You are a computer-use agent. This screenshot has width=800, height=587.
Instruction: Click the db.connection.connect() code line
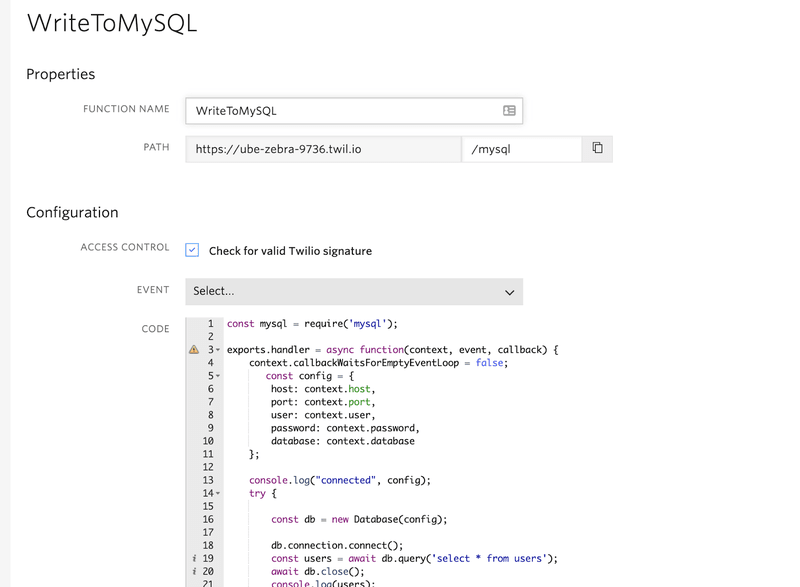click(337, 546)
